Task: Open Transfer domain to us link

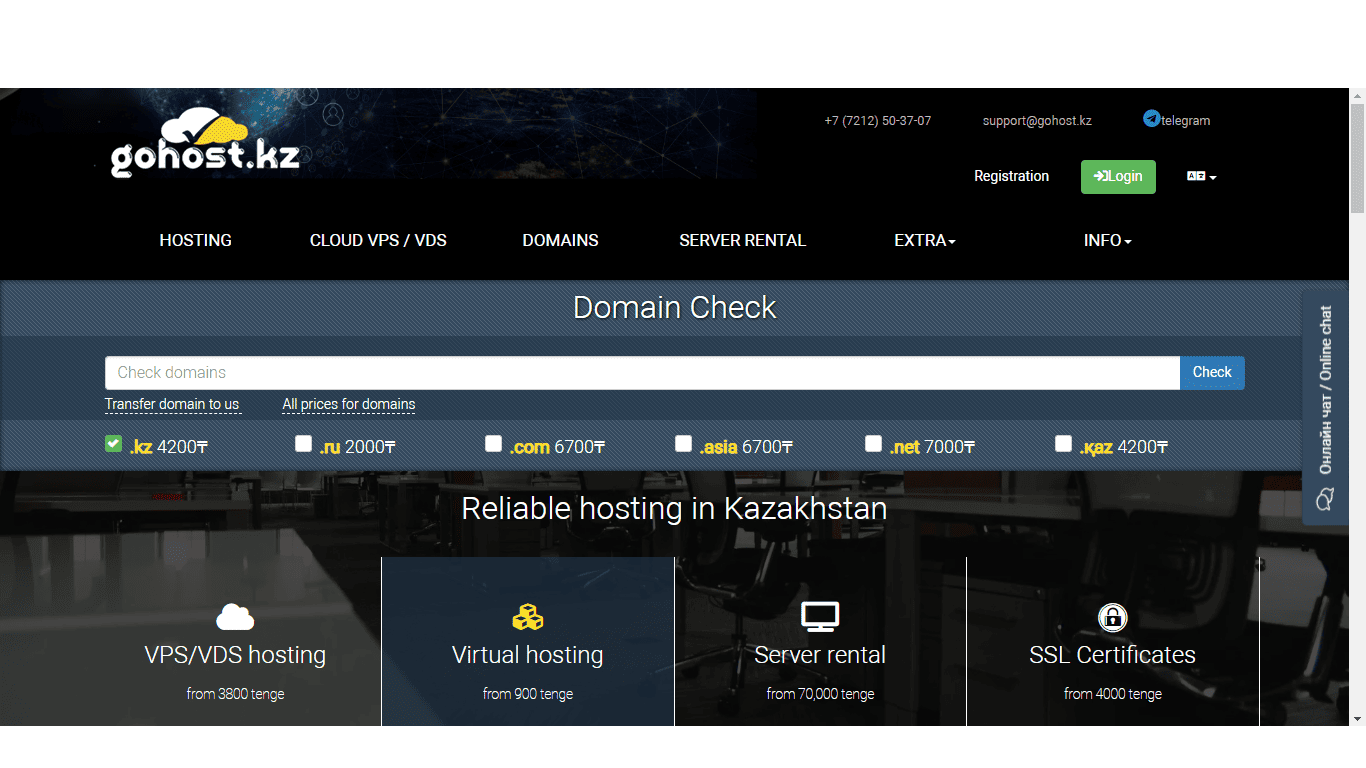Action: [x=172, y=405]
